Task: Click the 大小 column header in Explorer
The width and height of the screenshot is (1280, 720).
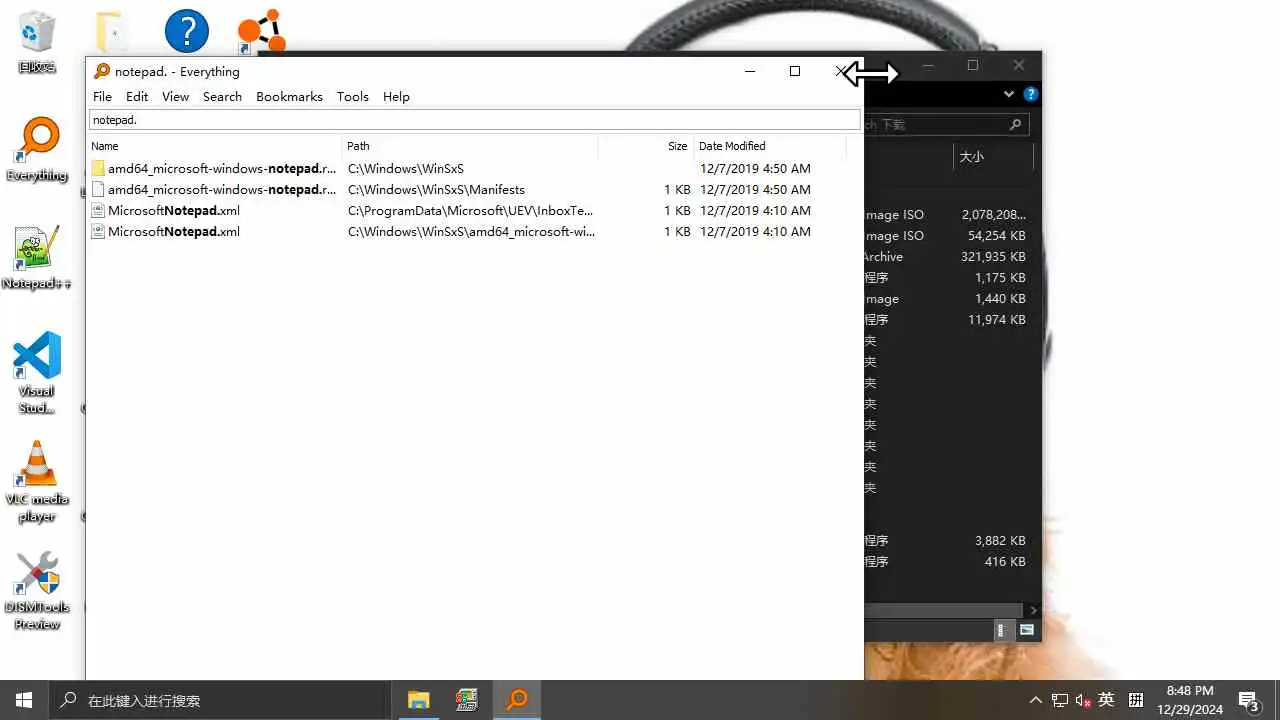Action: pos(993,157)
